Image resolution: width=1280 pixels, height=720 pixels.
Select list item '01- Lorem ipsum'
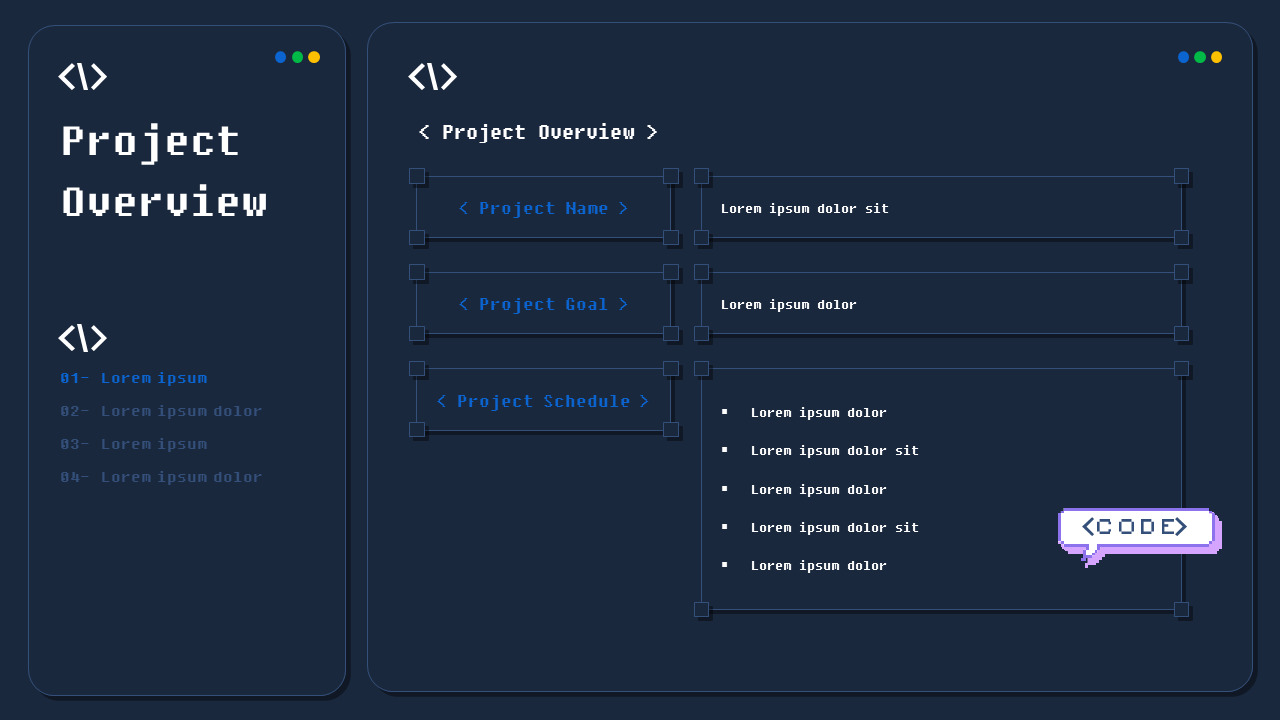[x=134, y=378]
